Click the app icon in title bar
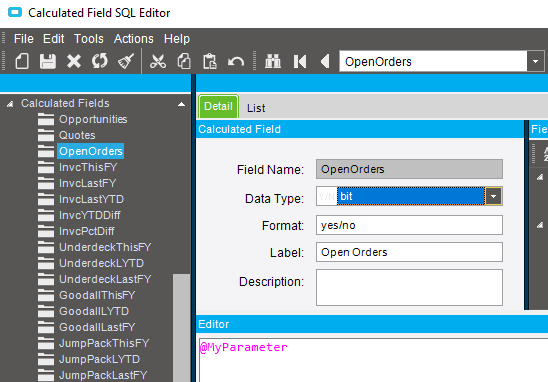 click(15, 13)
